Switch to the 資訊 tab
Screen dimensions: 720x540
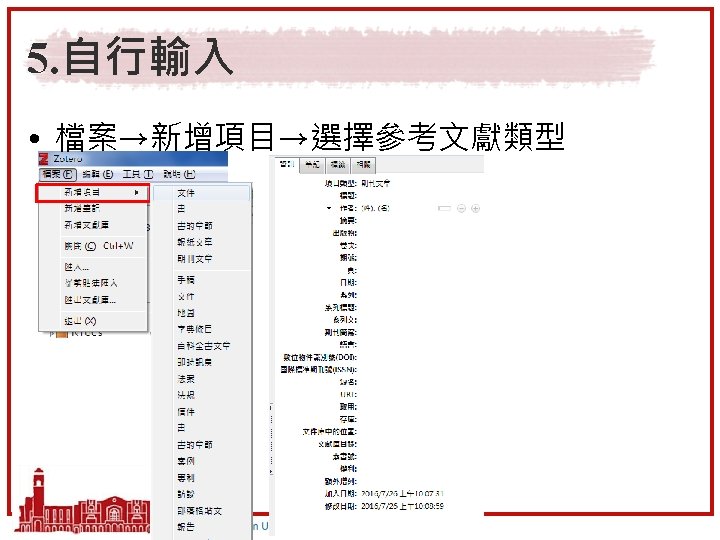pyautogui.click(x=287, y=164)
